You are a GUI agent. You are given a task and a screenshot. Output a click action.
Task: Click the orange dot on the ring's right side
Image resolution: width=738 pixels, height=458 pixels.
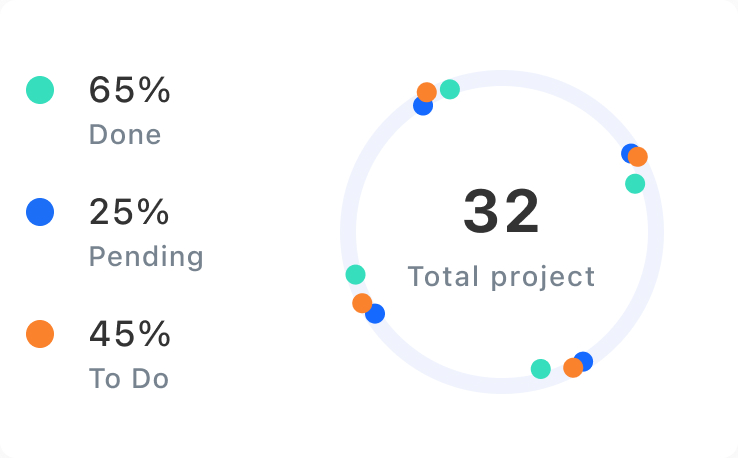click(x=638, y=157)
